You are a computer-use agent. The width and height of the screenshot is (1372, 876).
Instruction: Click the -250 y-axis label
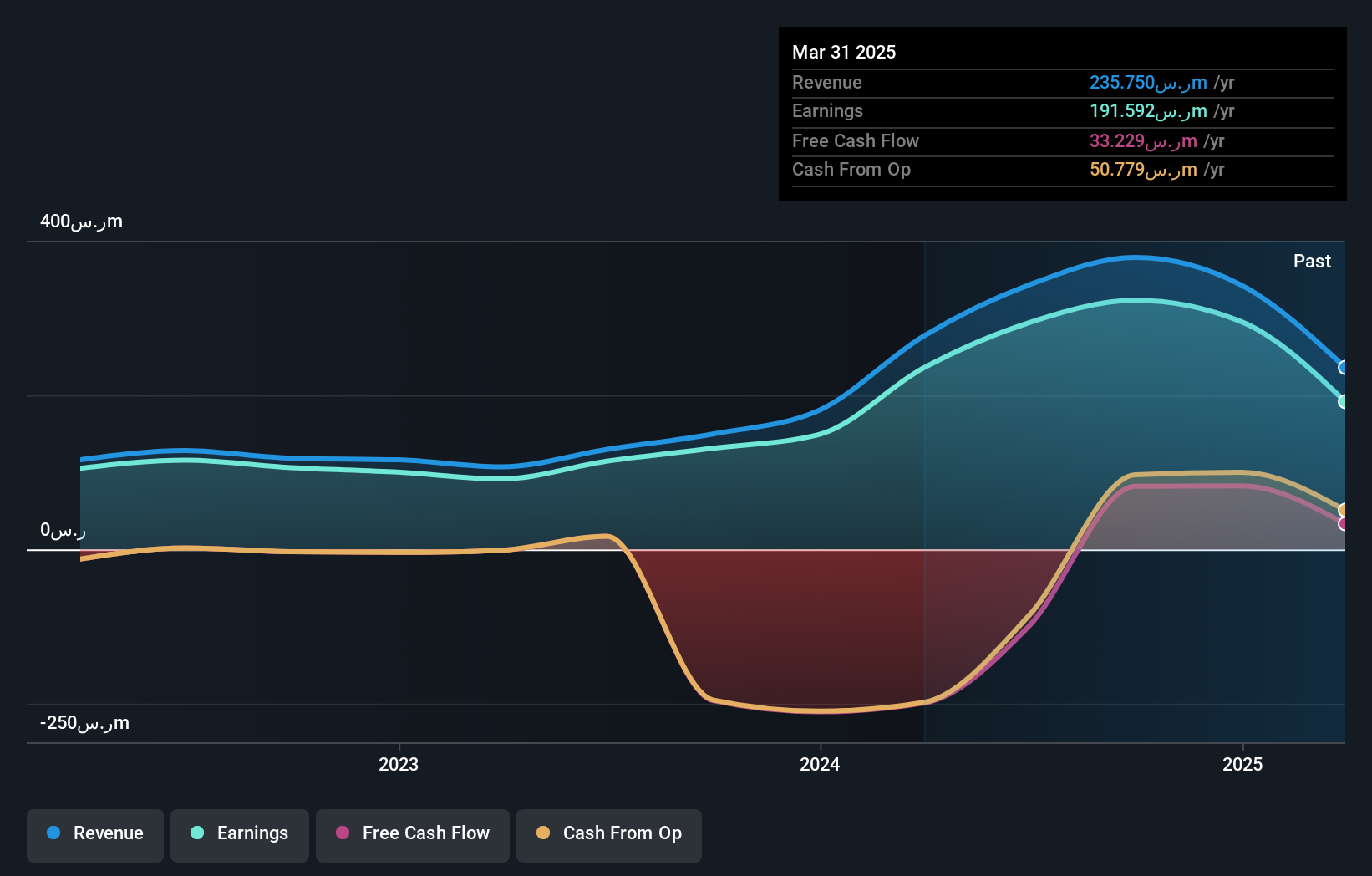[x=84, y=723]
